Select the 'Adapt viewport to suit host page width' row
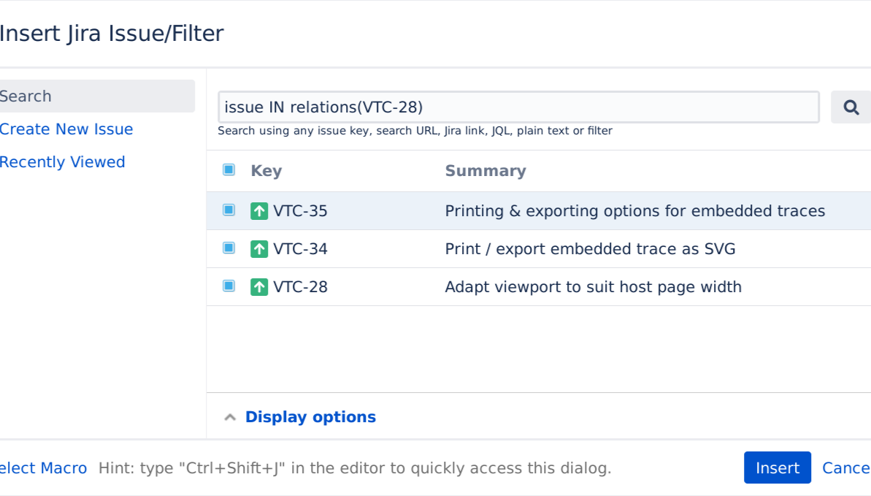The height and width of the screenshot is (496, 871). click(x=593, y=287)
